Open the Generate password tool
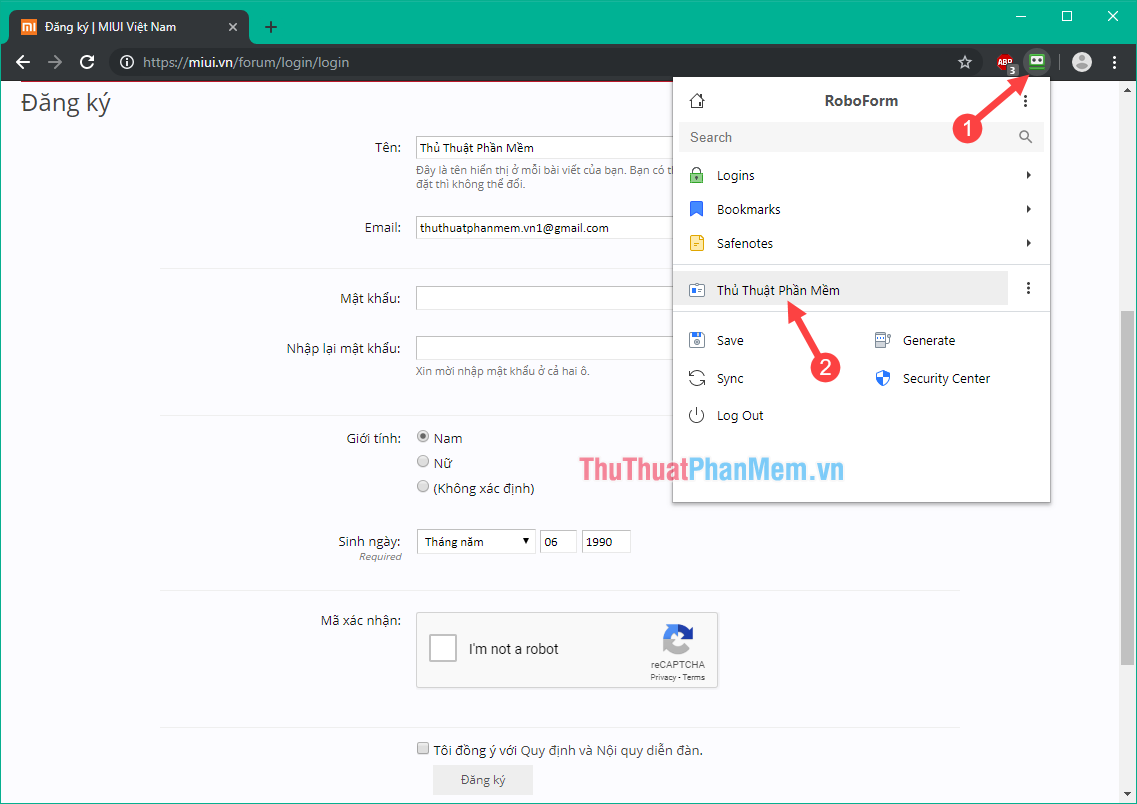This screenshot has width=1137, height=804. [882, 339]
